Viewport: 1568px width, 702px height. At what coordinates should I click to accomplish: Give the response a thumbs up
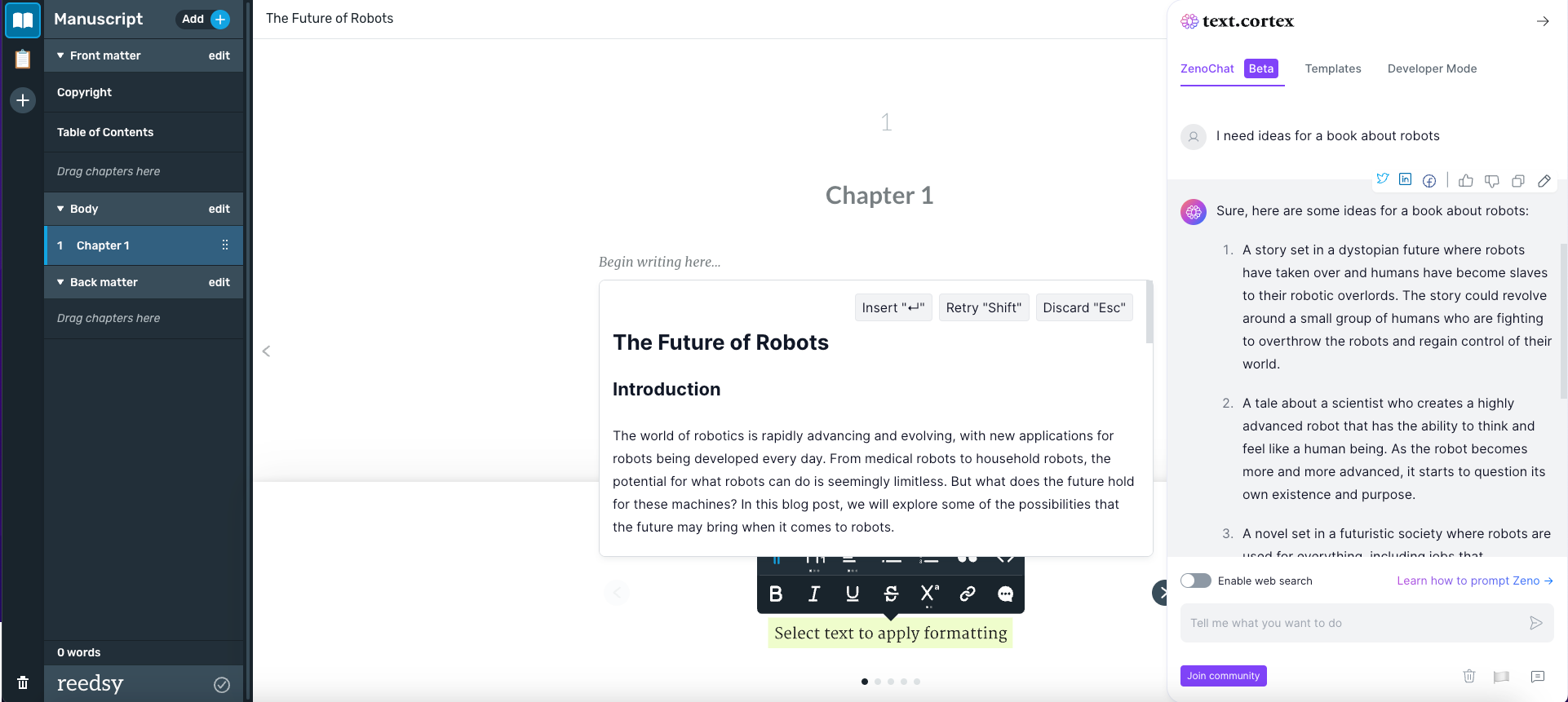(1466, 180)
